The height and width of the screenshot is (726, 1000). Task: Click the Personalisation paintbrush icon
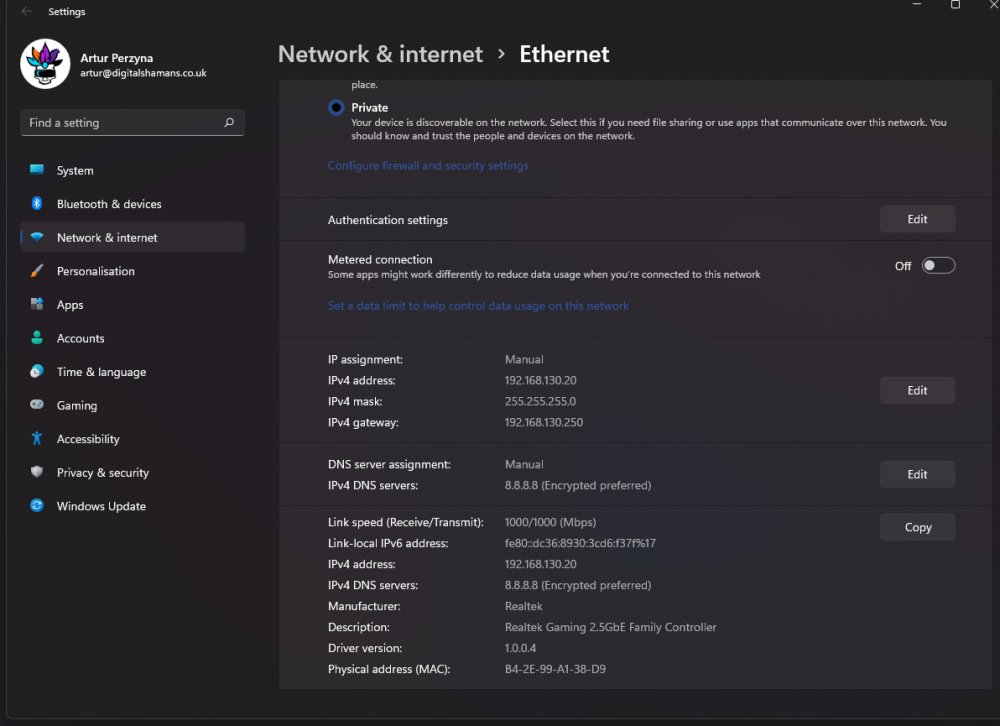pos(37,270)
